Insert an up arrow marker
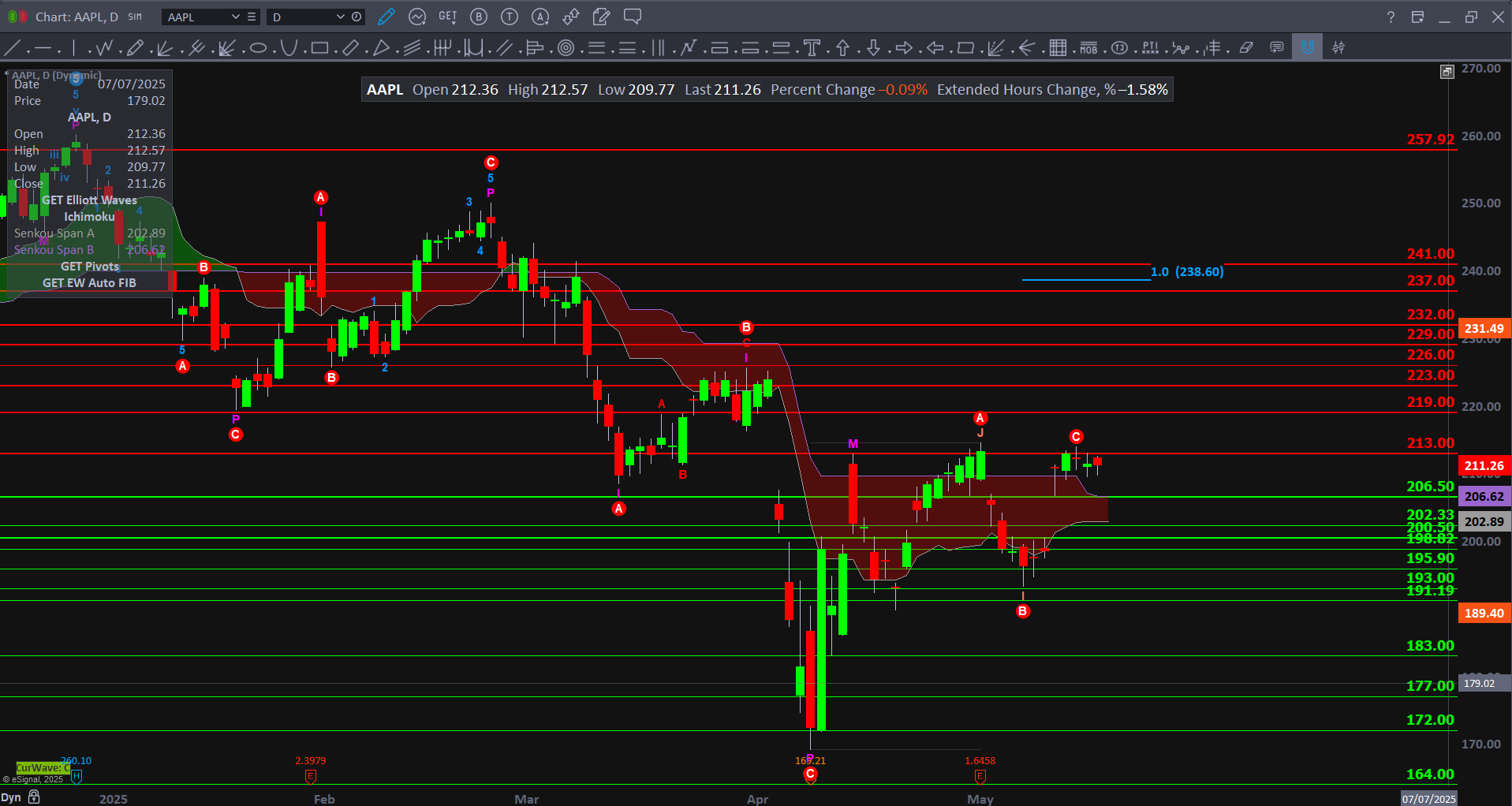Screen dimensions: 1512x806 click(x=842, y=48)
